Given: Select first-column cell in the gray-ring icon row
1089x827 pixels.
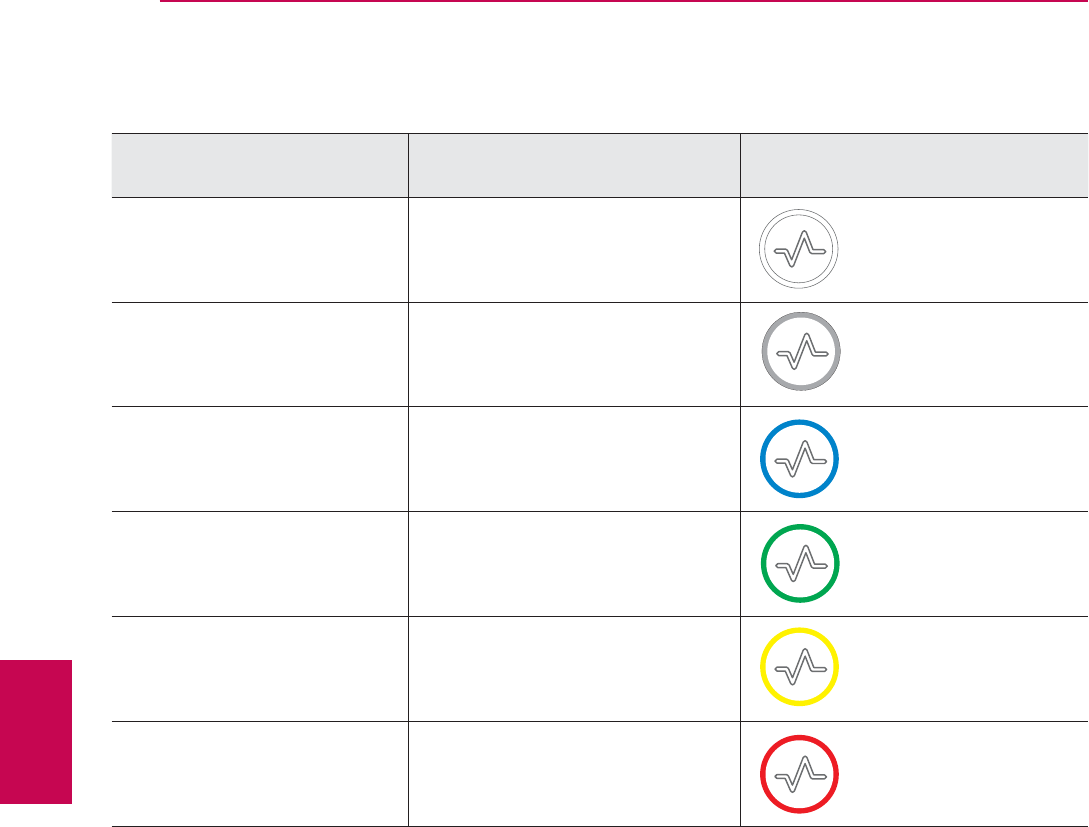Looking at the screenshot, I should pos(259,354).
